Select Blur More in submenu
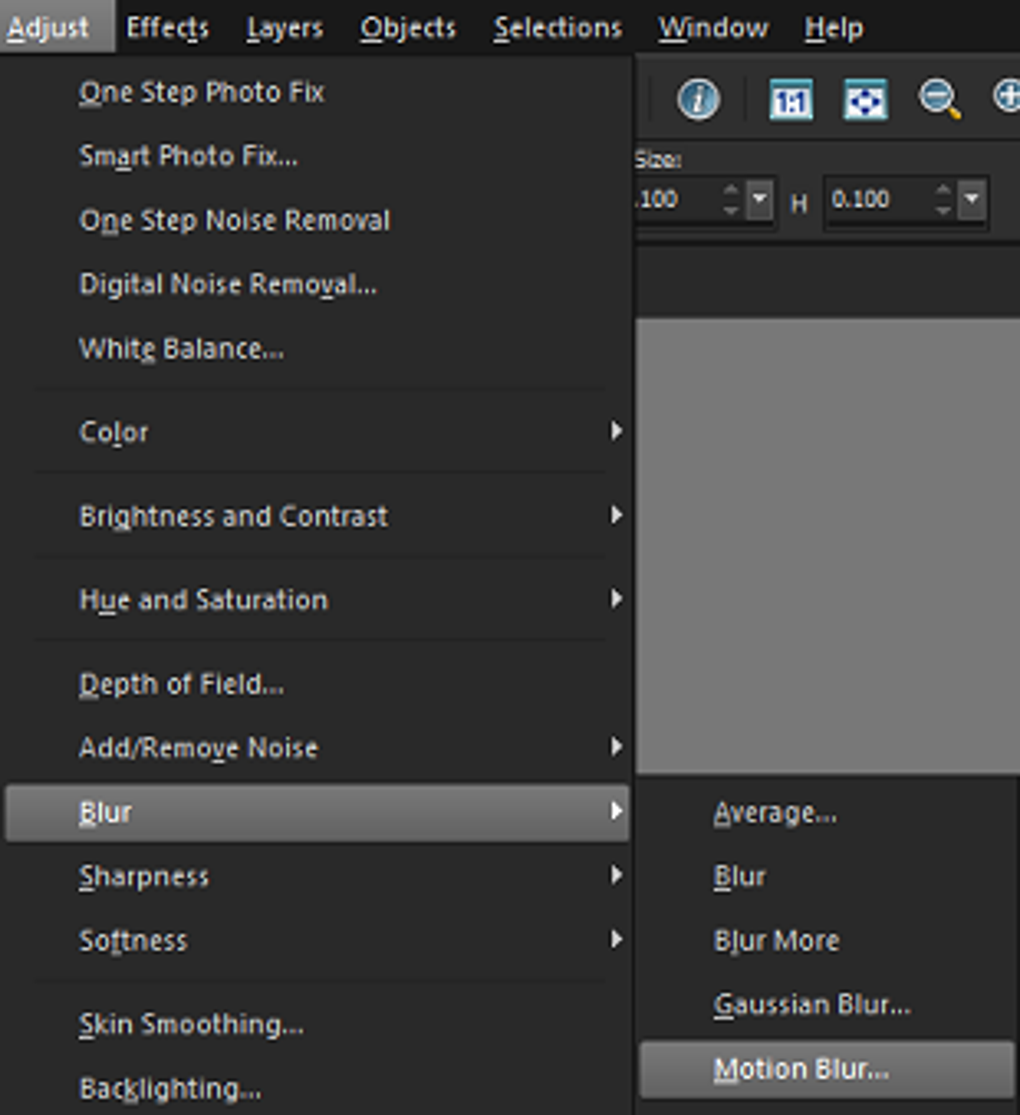The image size is (1020, 1115). [x=776, y=940]
